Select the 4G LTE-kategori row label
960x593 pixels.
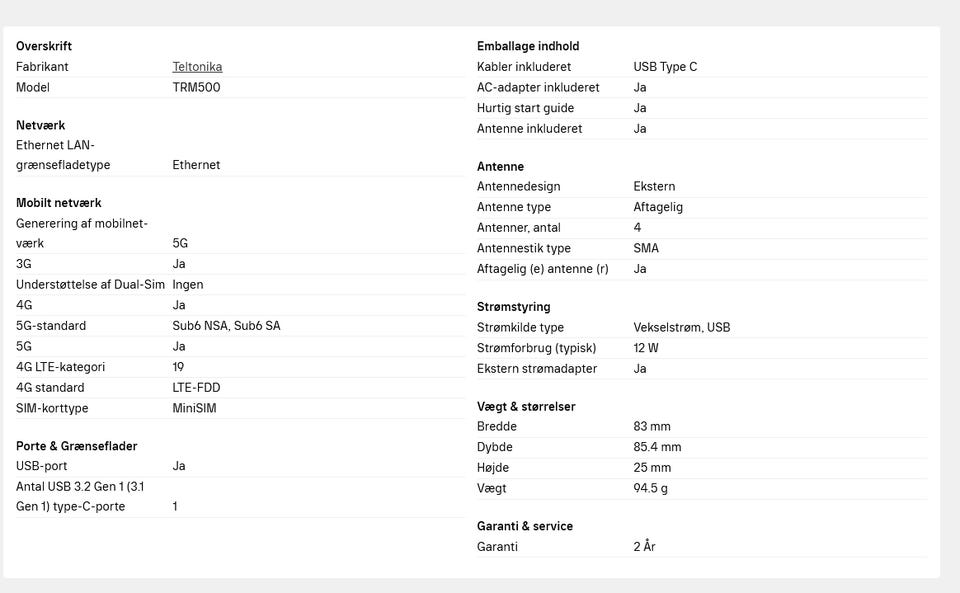coord(60,367)
